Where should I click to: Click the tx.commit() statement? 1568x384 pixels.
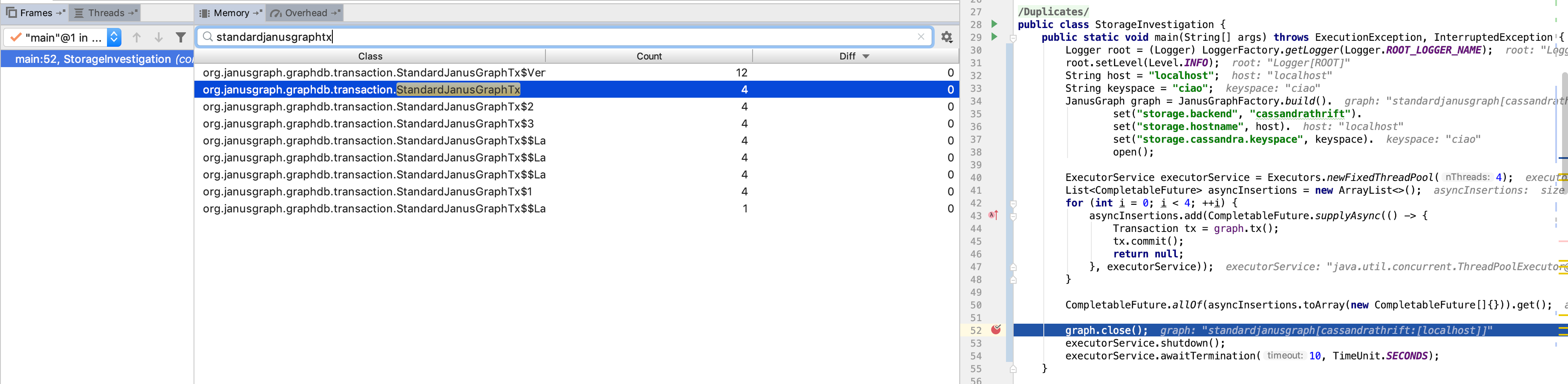[x=1147, y=241]
